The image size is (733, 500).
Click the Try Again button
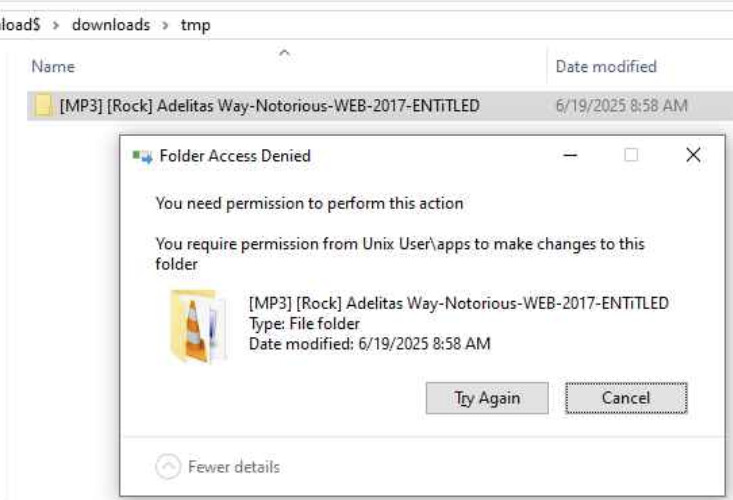487,398
